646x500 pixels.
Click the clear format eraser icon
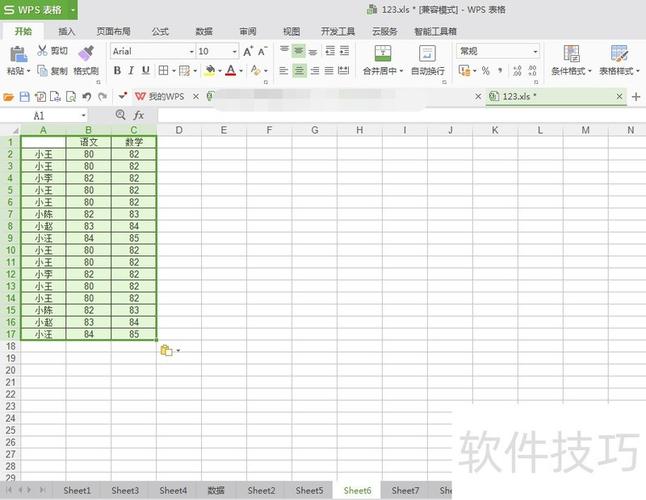[x=255, y=70]
